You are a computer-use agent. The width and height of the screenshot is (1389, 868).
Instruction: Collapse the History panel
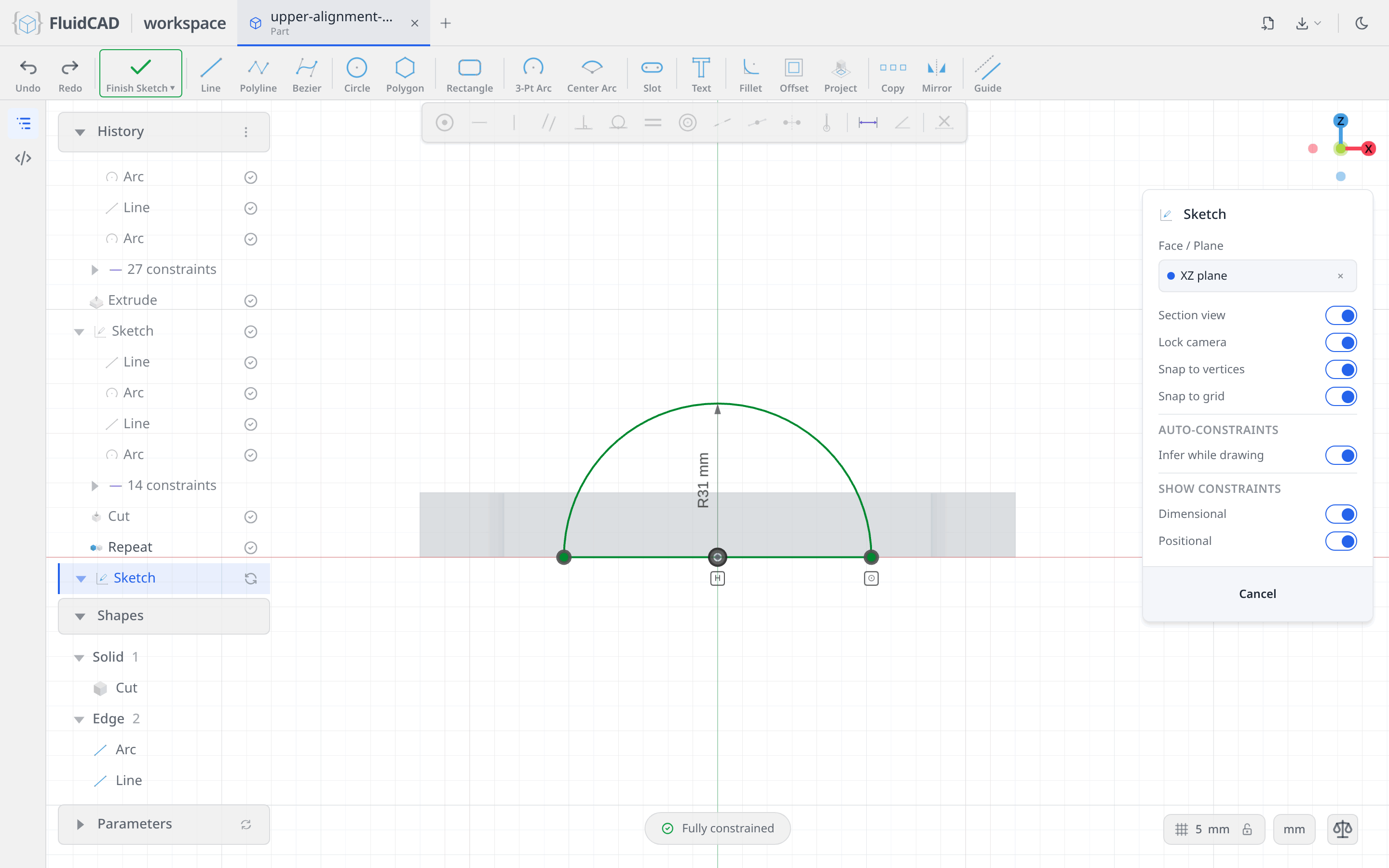[x=80, y=132]
